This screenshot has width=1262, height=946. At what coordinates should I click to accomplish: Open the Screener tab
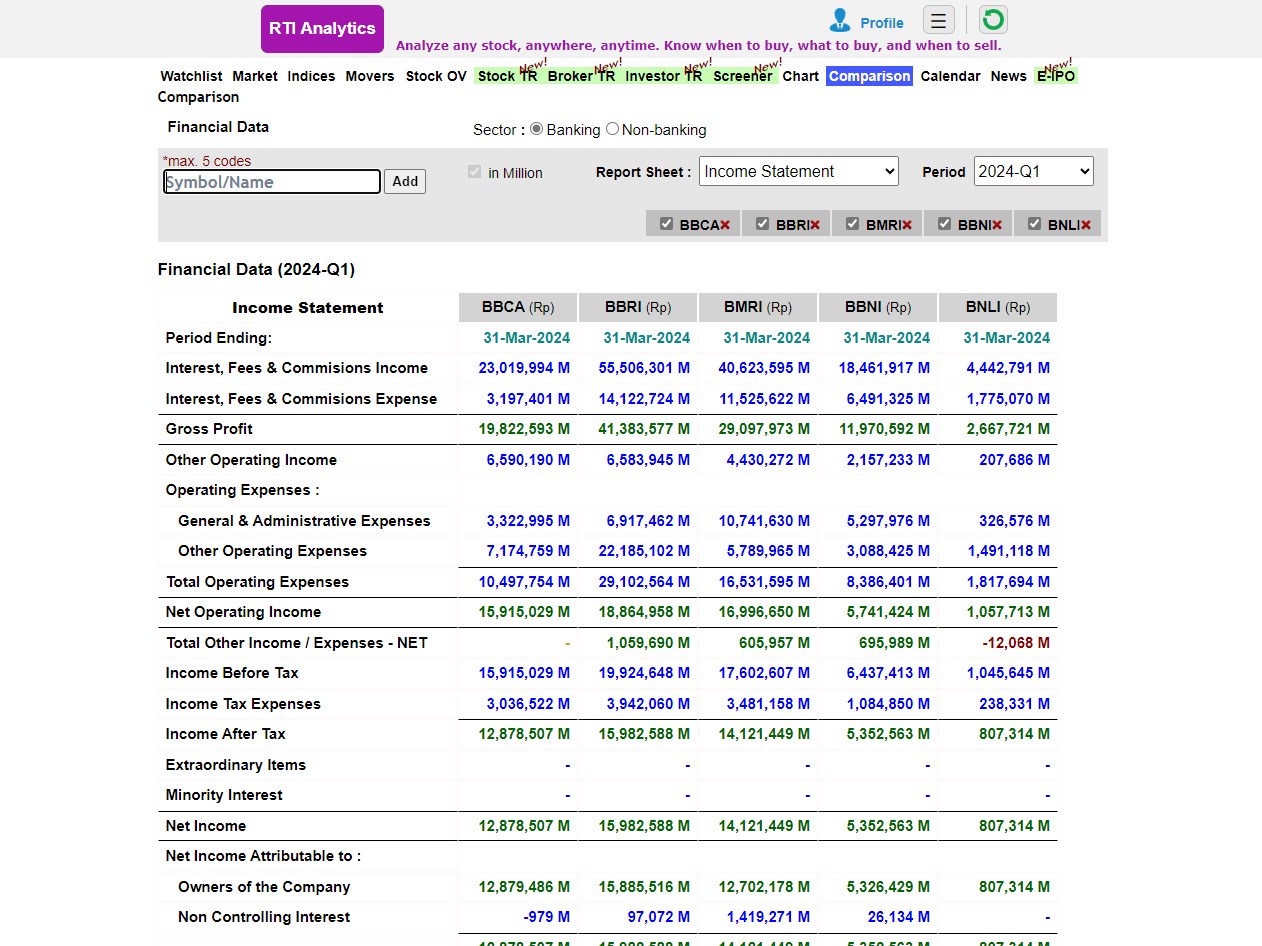pyautogui.click(x=742, y=76)
